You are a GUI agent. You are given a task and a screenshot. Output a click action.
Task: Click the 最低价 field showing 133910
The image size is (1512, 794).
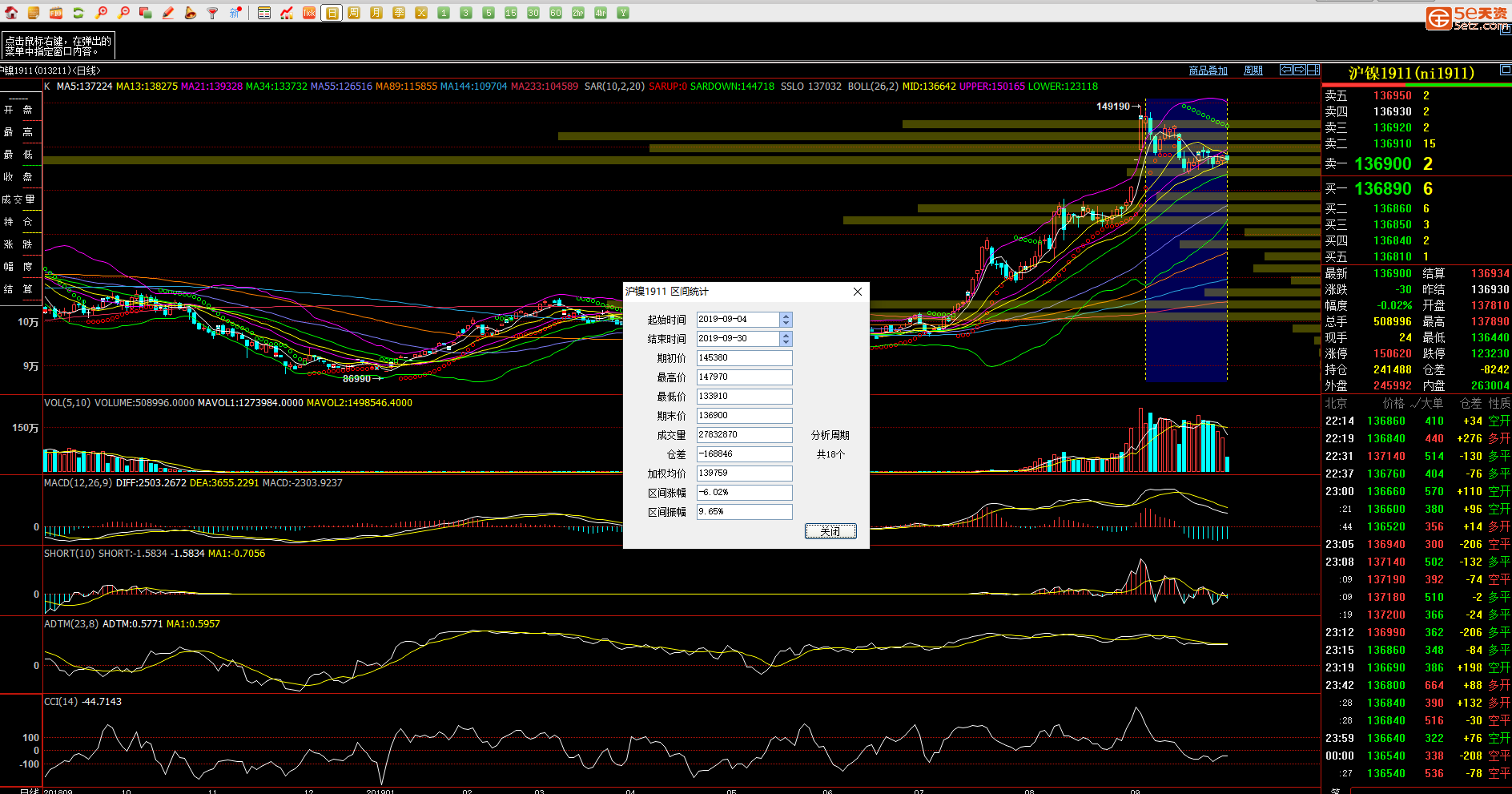(744, 396)
